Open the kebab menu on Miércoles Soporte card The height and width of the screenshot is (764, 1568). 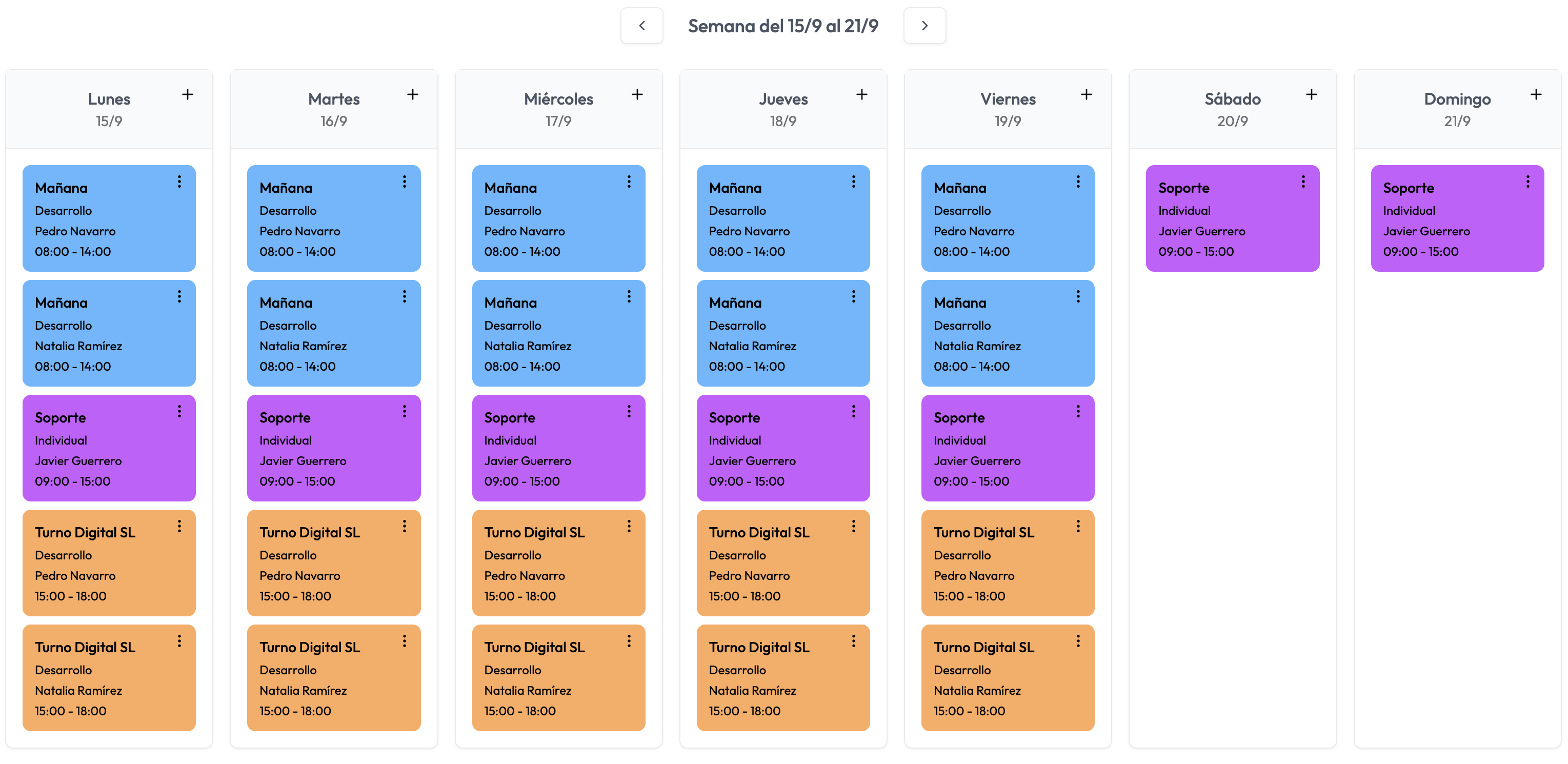coord(629,411)
